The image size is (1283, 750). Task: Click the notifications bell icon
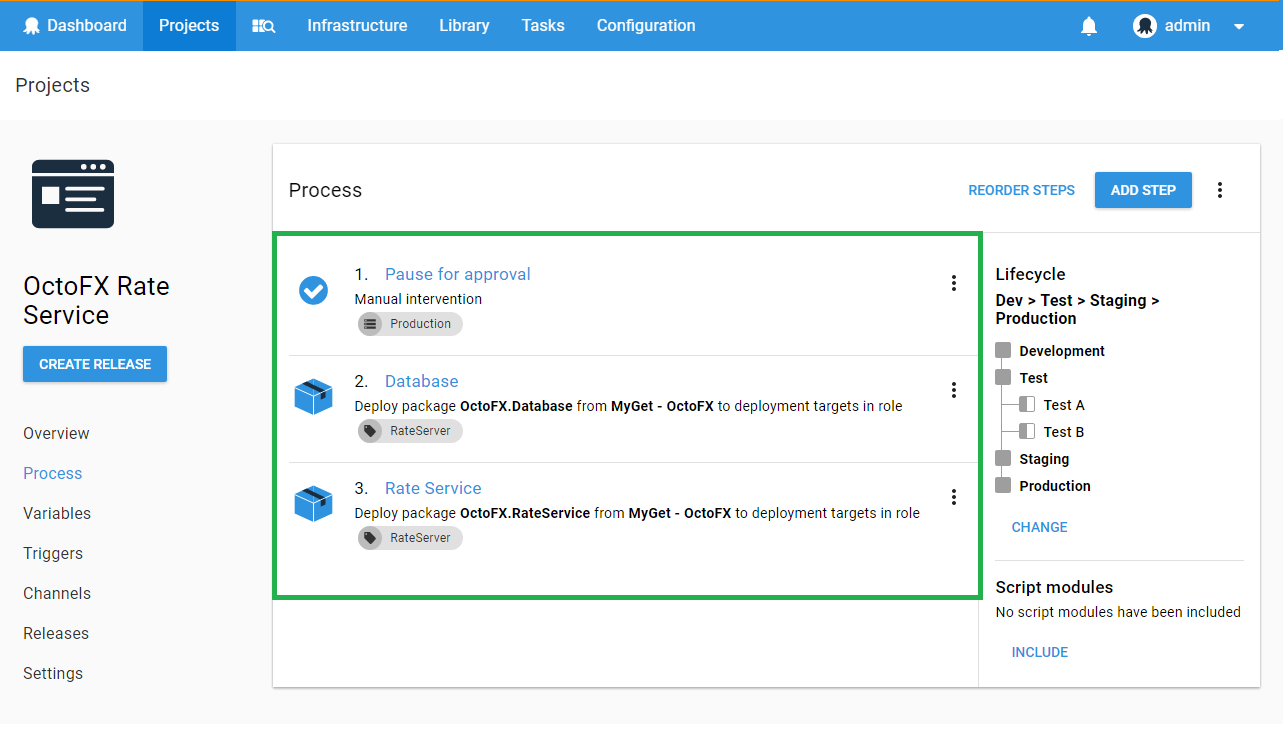(x=1089, y=26)
